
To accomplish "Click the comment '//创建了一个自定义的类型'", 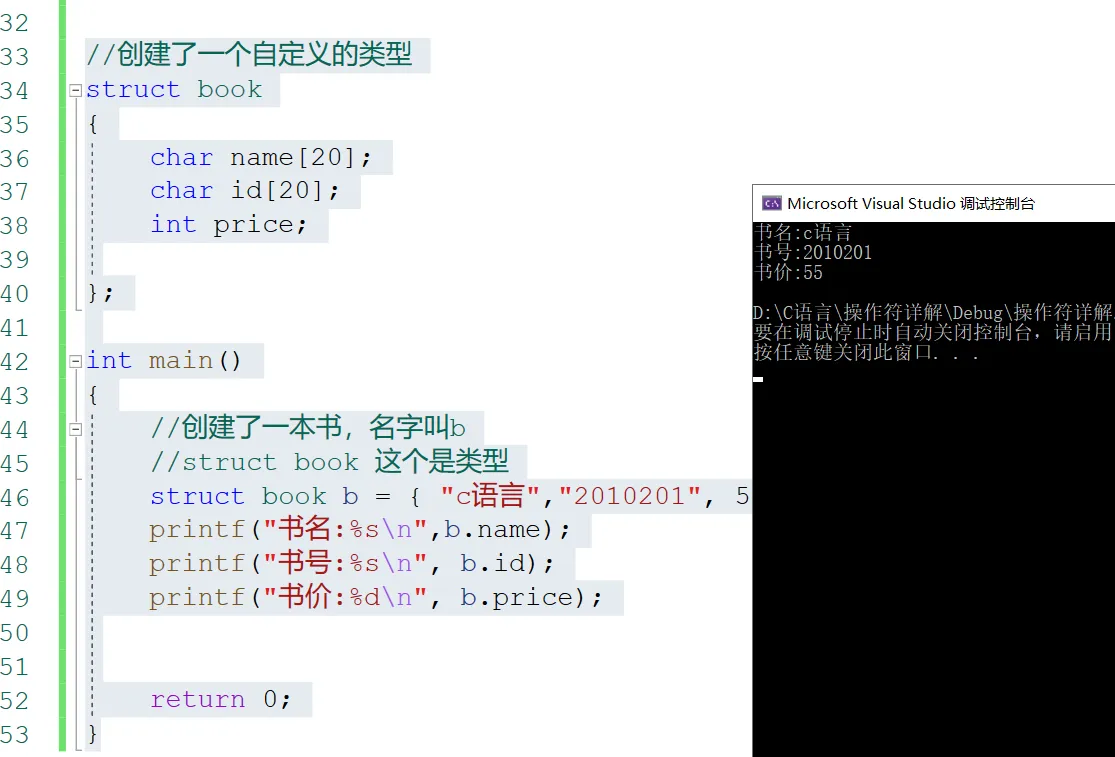I will 249,55.
